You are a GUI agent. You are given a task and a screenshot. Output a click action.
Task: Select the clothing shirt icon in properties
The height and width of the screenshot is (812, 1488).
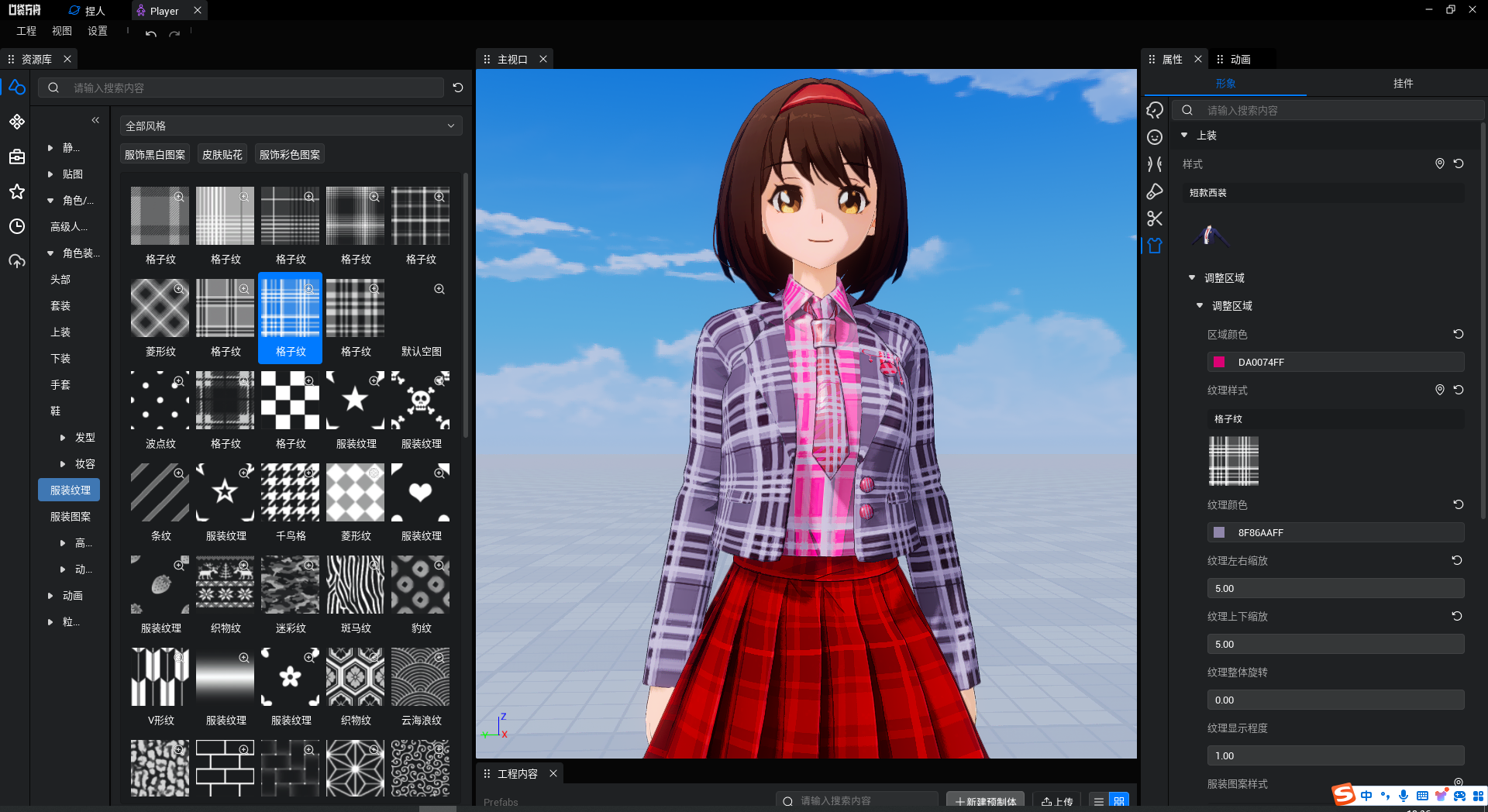coord(1155,246)
